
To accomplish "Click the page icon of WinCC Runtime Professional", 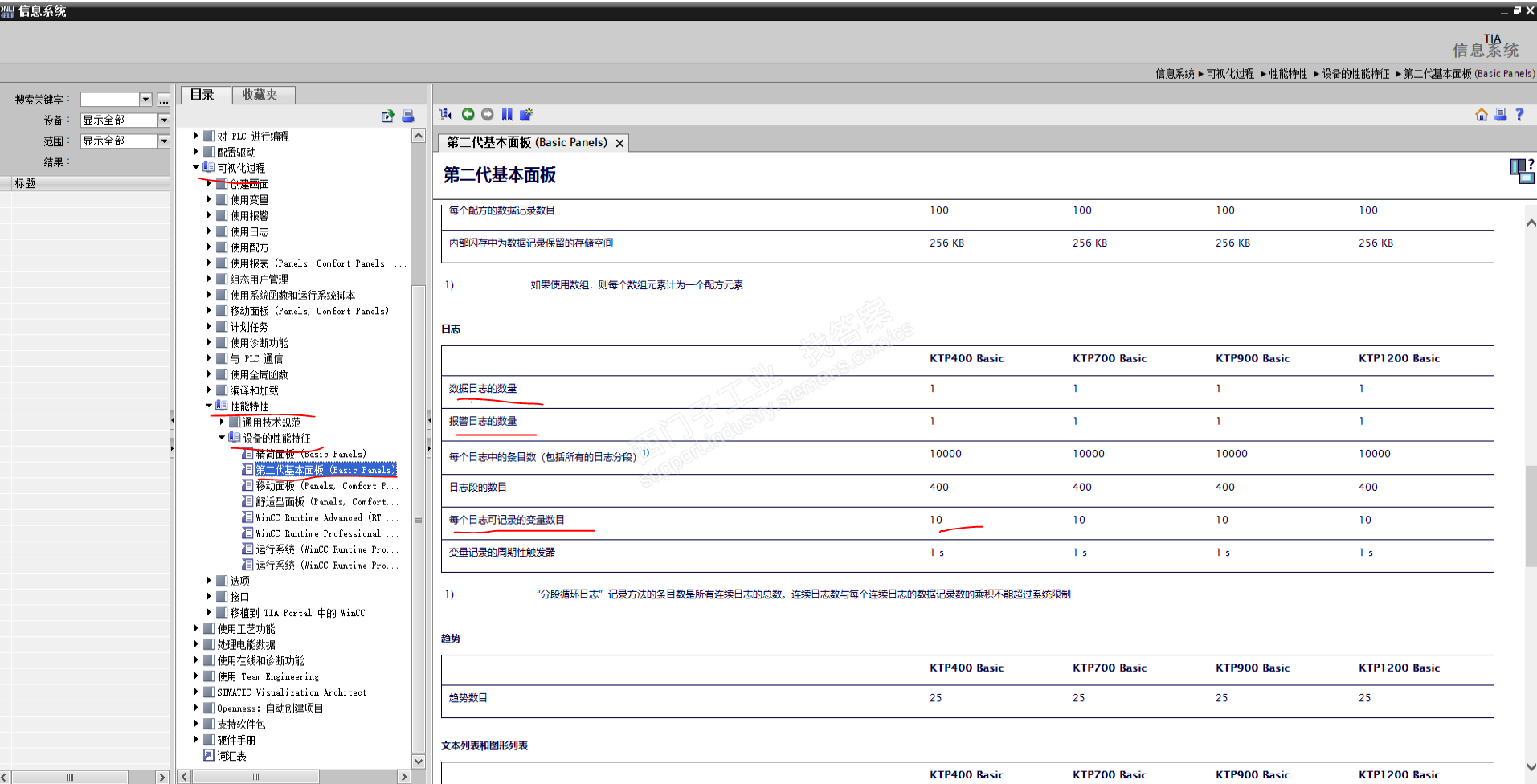I will click(x=248, y=533).
